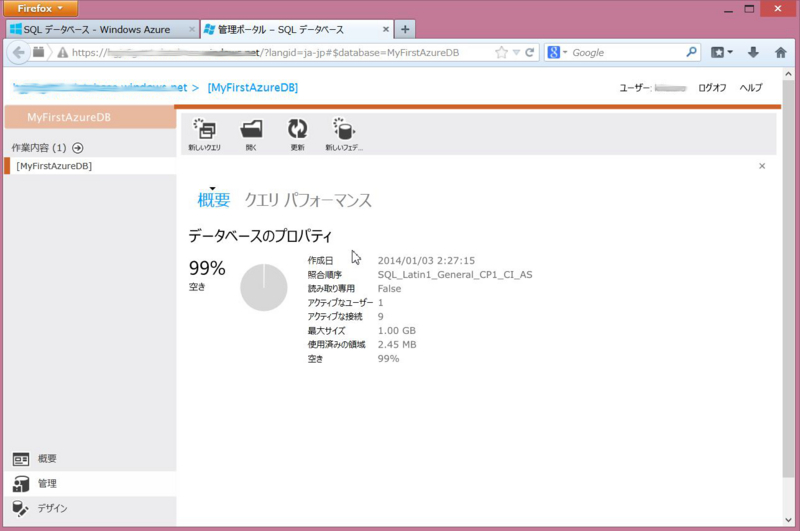Image resolution: width=800 pixels, height=531 pixels.
Task: Click the site identity warning triangle icon
Action: pyautogui.click(x=62, y=52)
